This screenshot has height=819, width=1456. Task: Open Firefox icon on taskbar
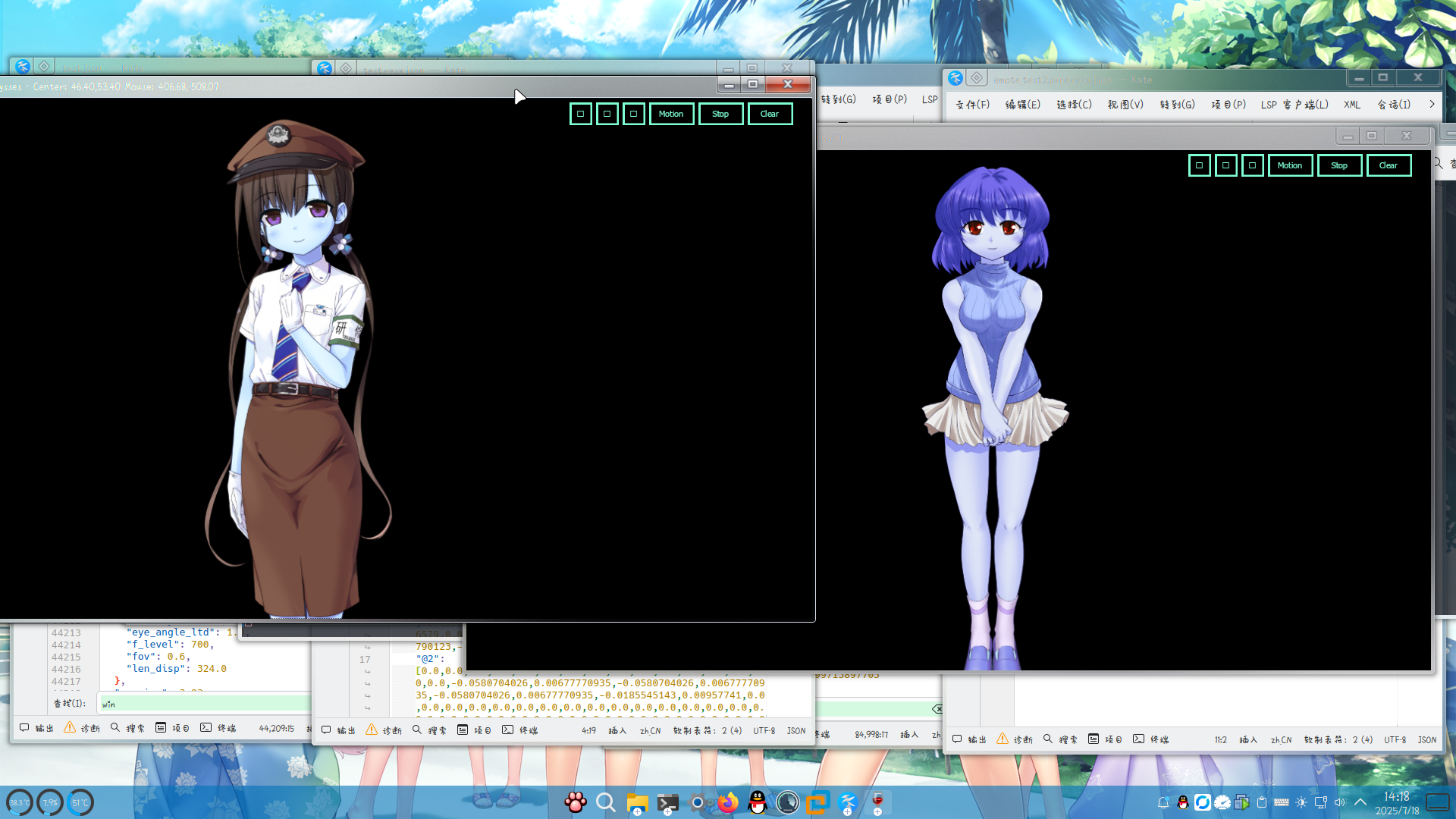[x=728, y=802]
